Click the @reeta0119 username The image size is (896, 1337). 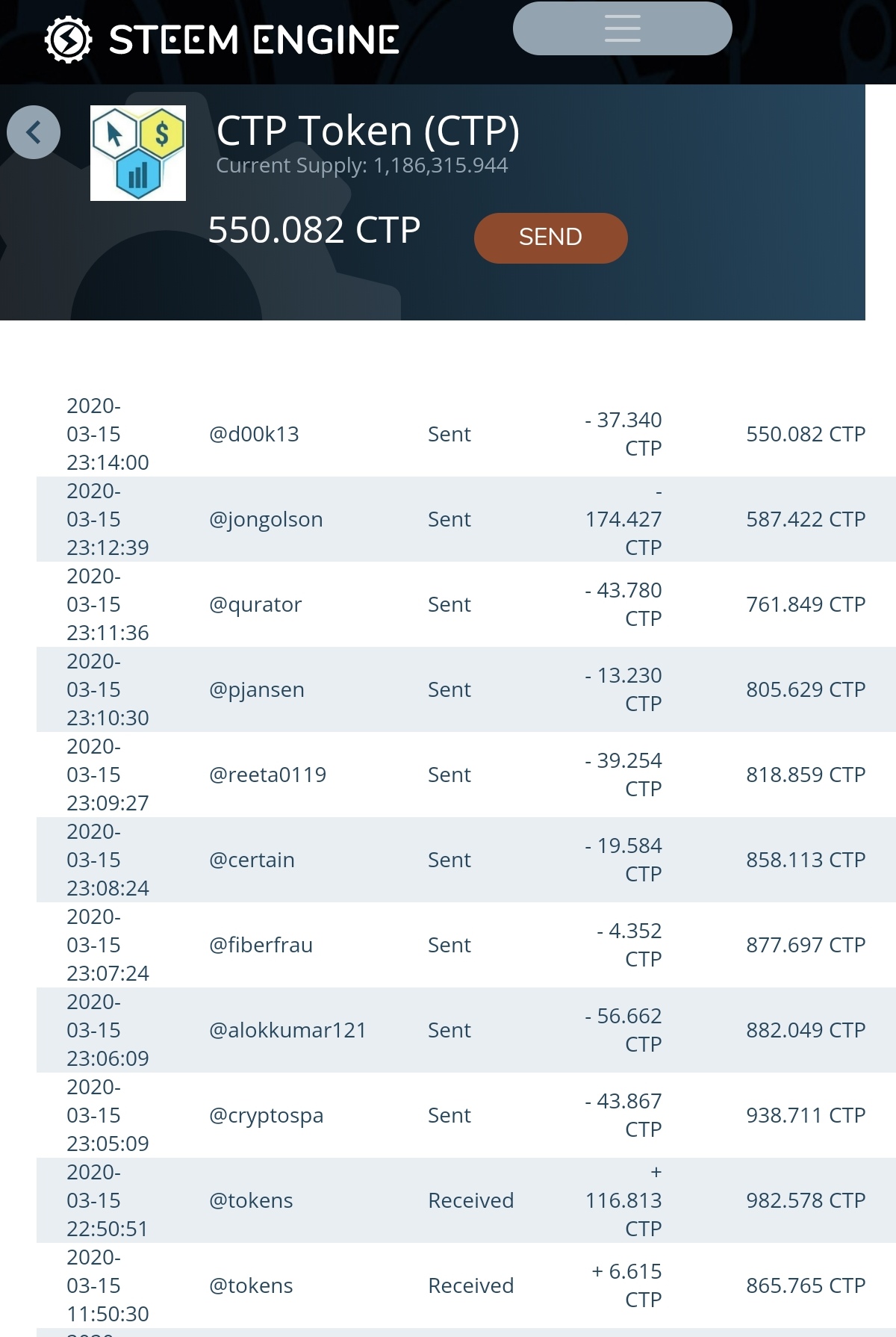click(267, 775)
